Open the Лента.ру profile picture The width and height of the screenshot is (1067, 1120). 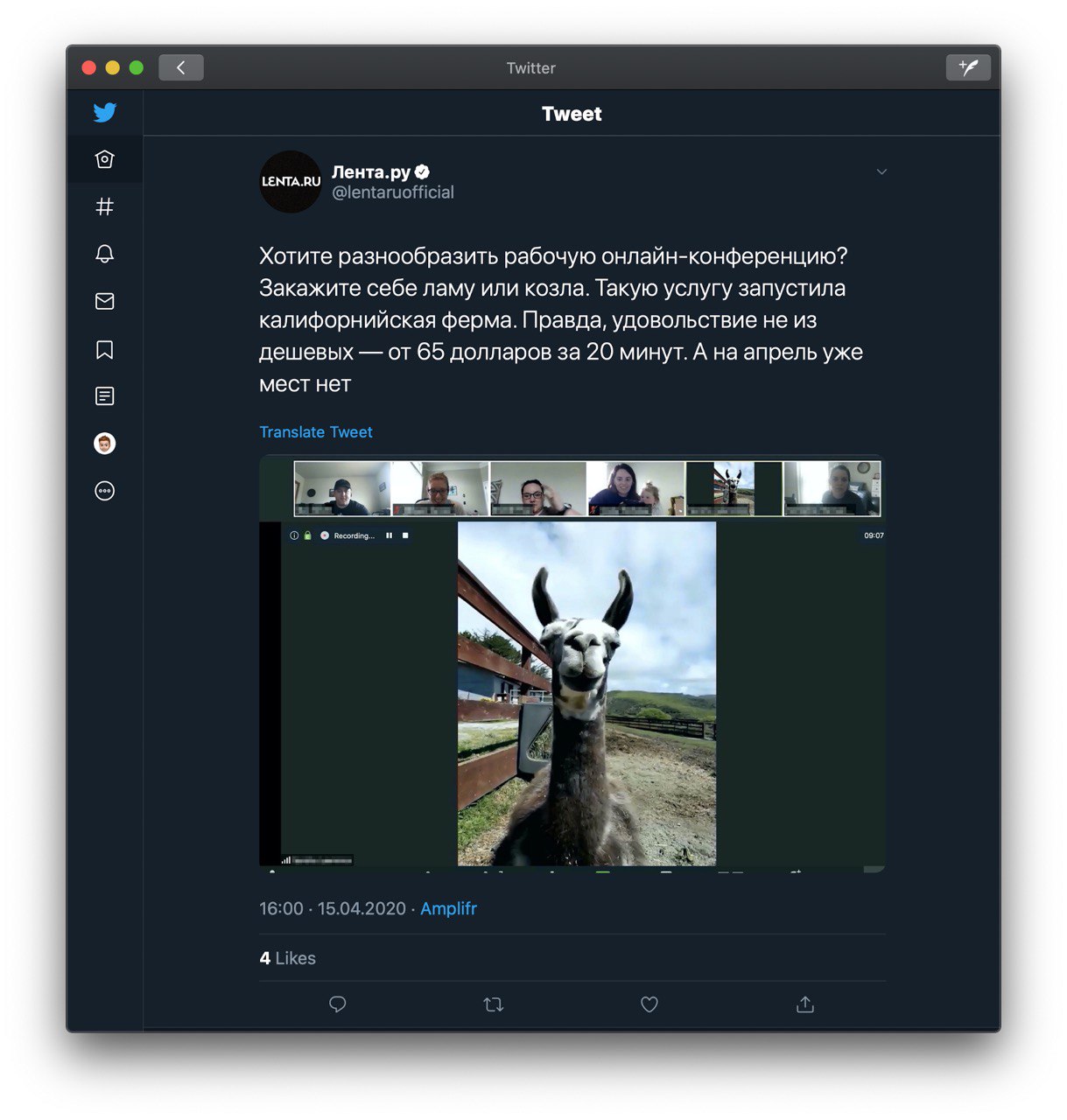[291, 182]
